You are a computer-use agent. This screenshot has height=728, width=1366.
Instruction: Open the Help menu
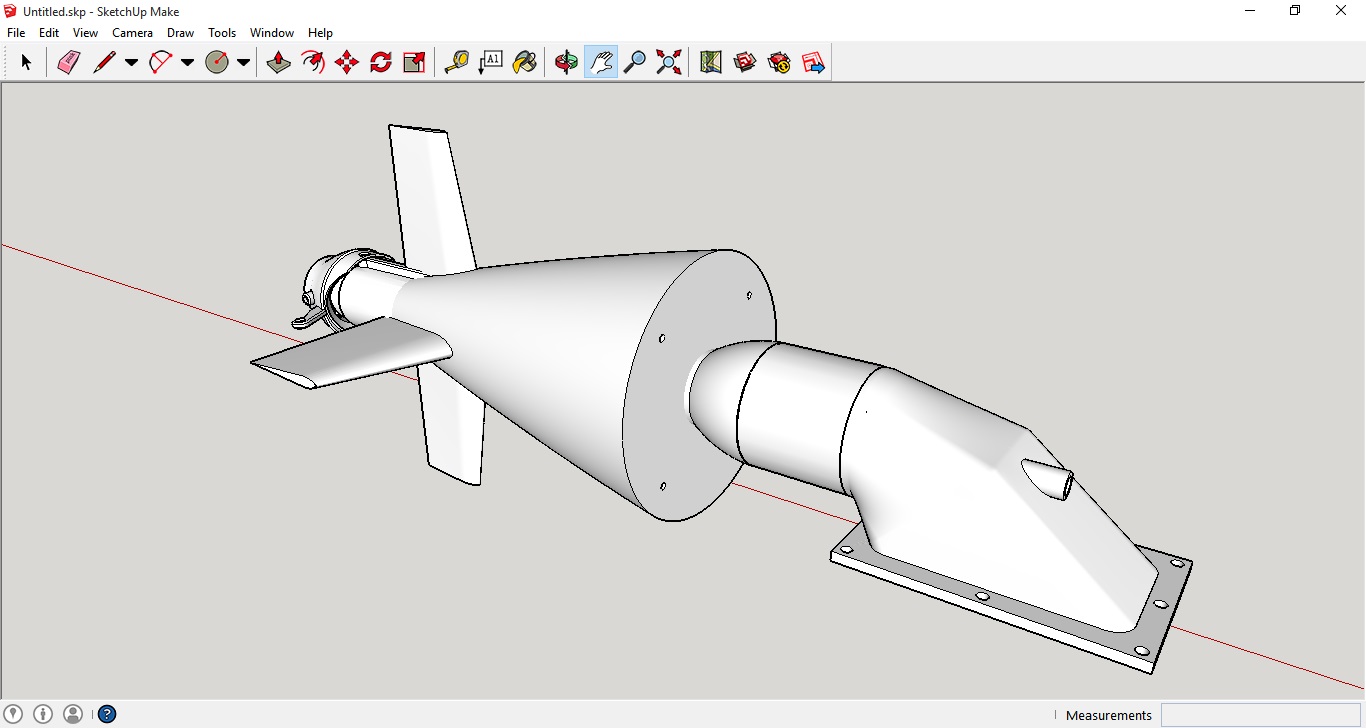[x=320, y=33]
